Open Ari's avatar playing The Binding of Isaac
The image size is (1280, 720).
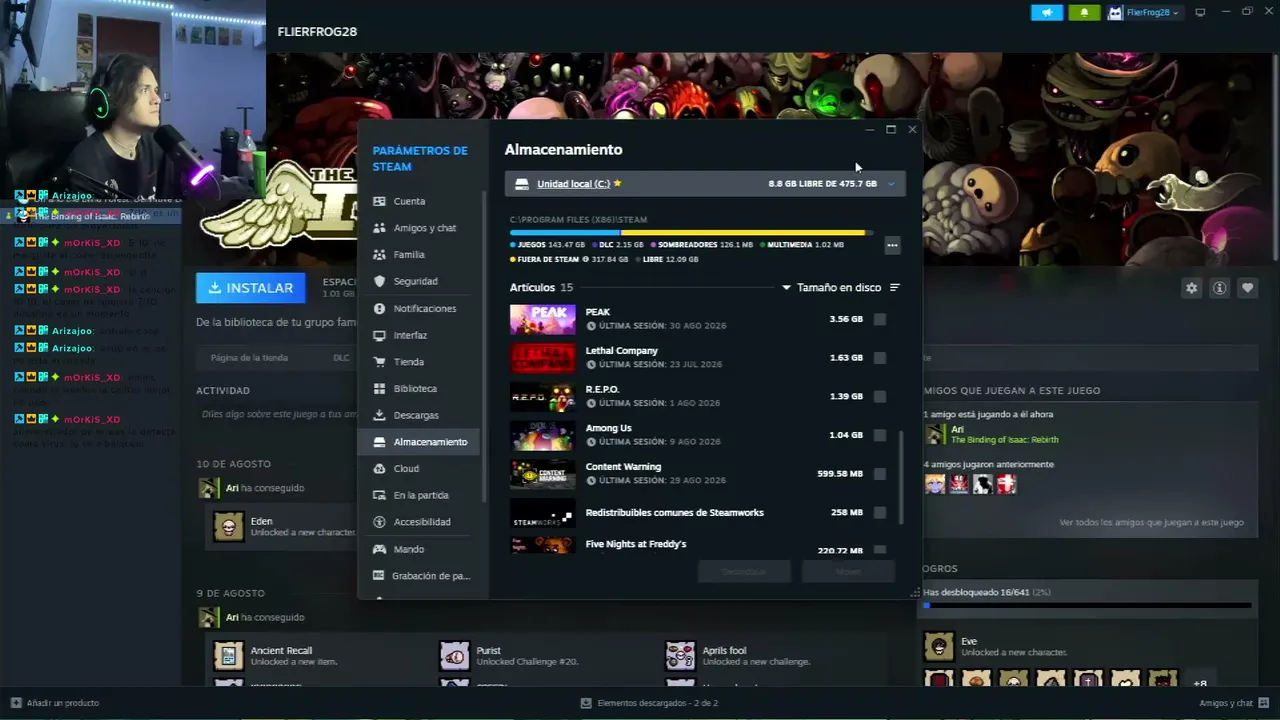tap(935, 434)
